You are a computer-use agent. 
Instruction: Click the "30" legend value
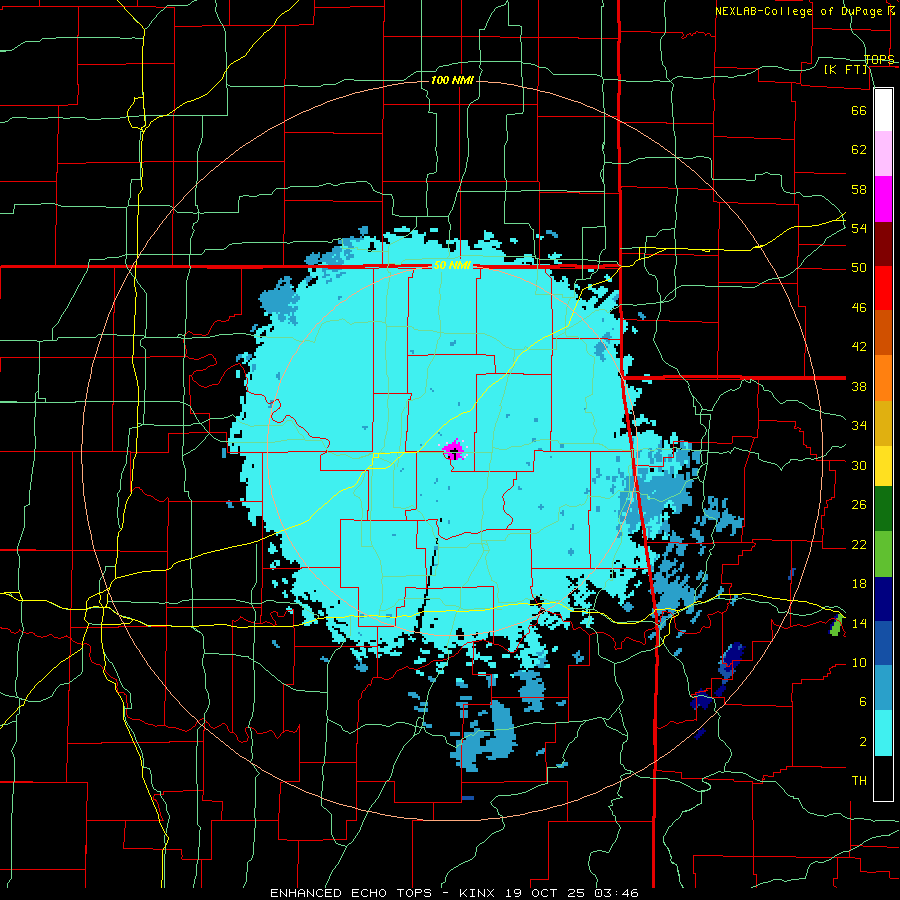pyautogui.click(x=859, y=465)
